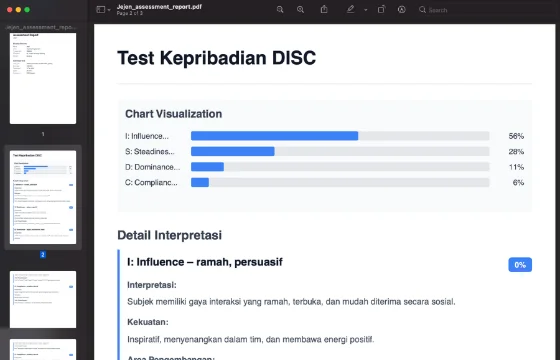Click the I: Influence progress bar

click(x=340, y=136)
